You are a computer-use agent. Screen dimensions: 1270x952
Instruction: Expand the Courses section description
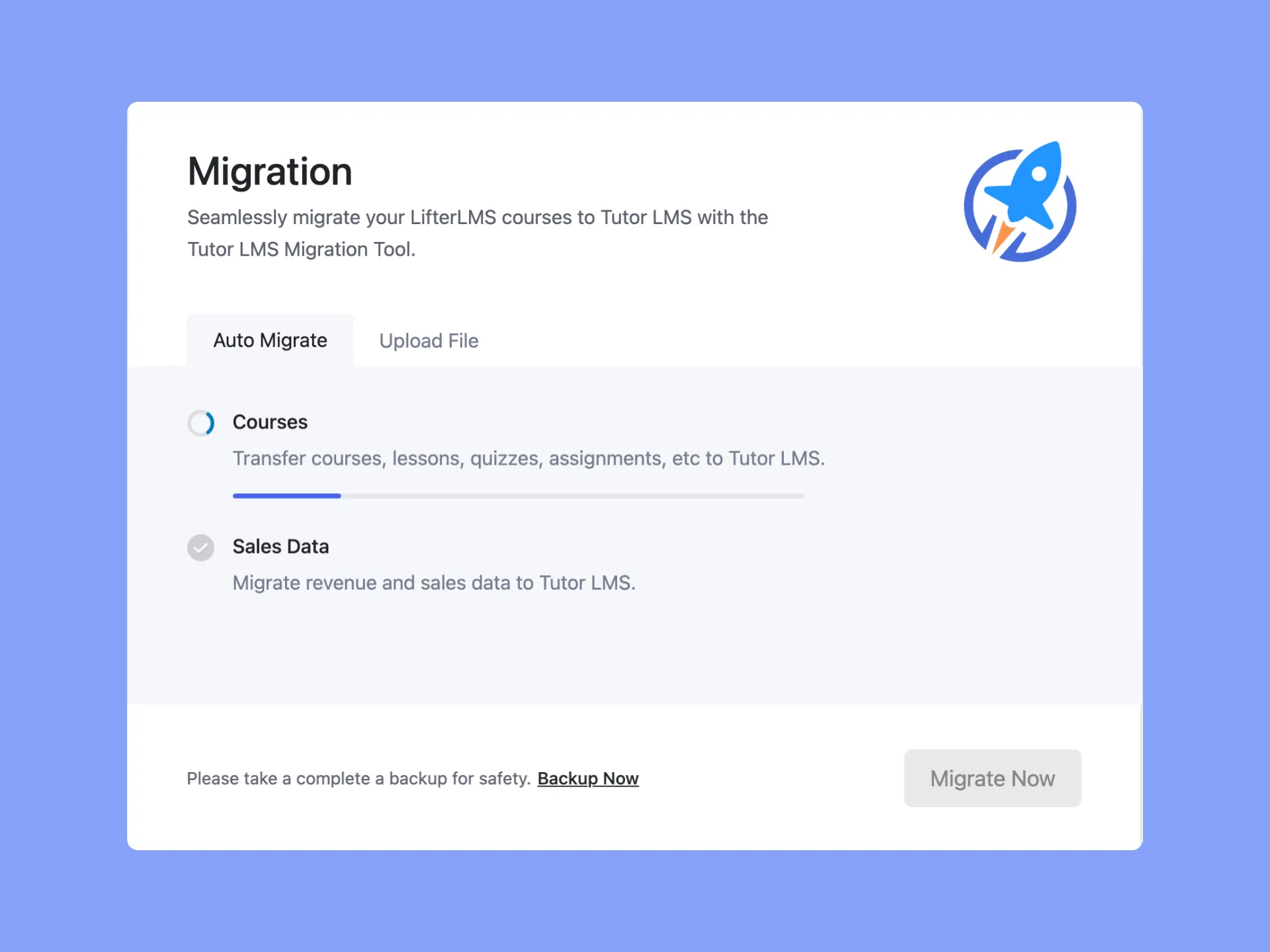530,459
